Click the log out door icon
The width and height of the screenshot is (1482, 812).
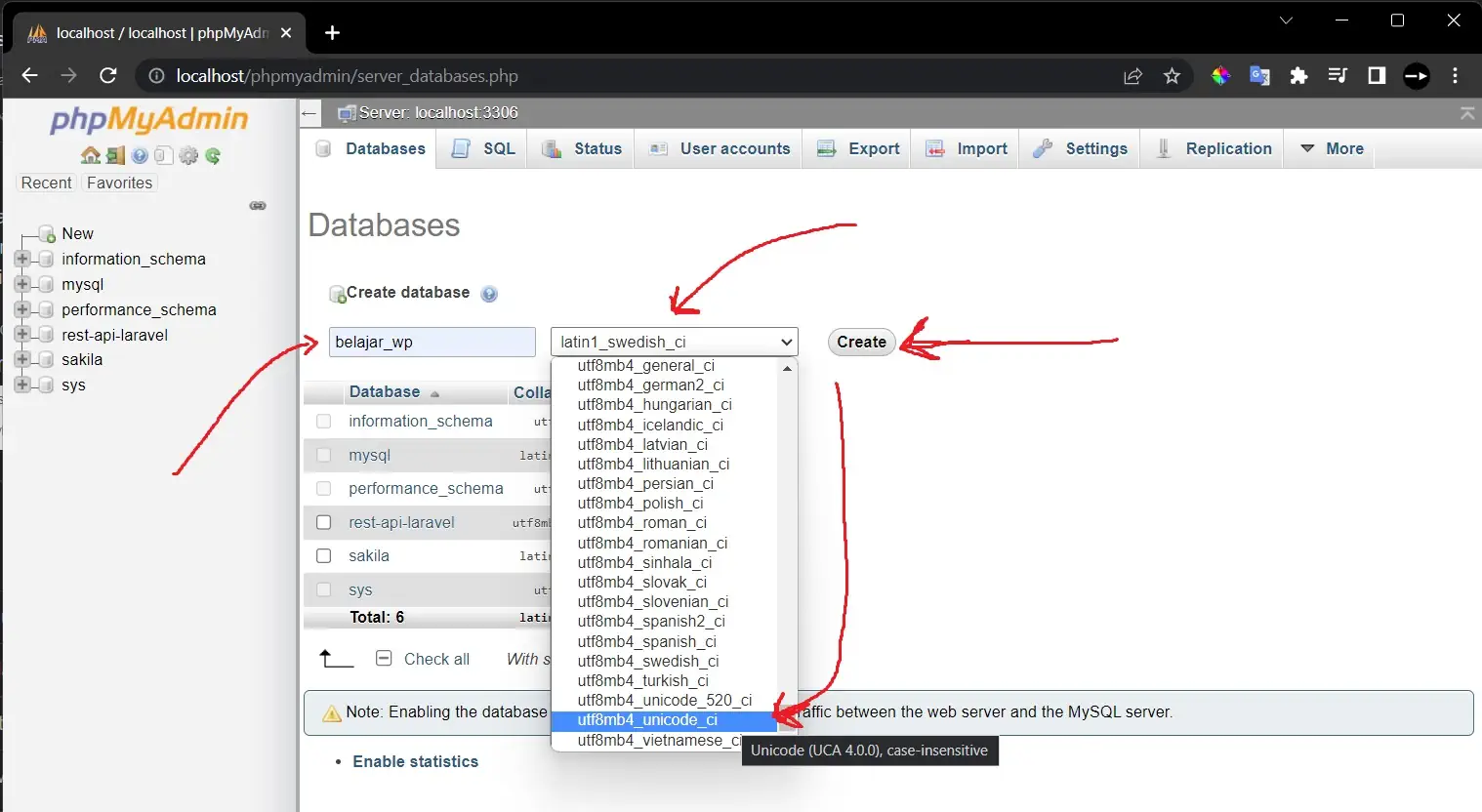pyautogui.click(x=115, y=155)
